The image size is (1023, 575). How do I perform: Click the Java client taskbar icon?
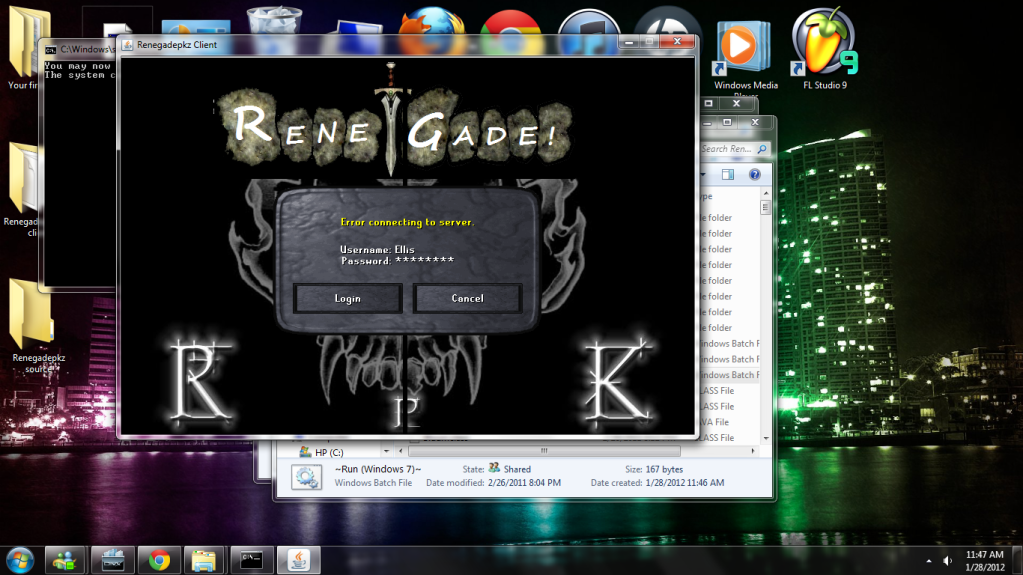pos(297,559)
